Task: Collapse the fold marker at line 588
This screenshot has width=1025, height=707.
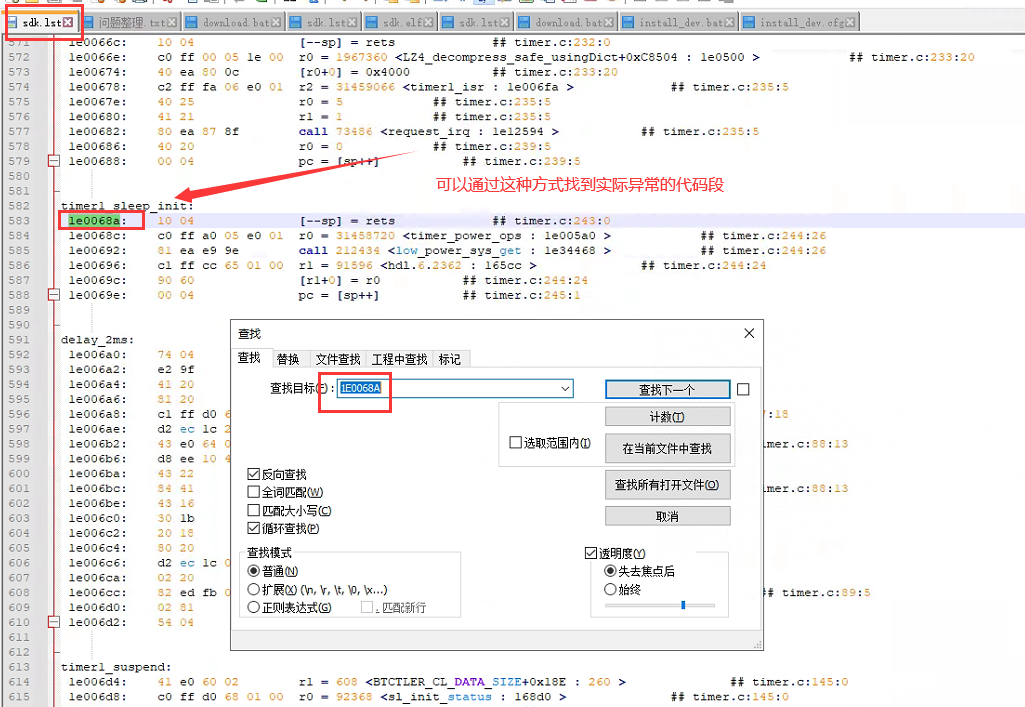Action: pyautogui.click(x=54, y=295)
